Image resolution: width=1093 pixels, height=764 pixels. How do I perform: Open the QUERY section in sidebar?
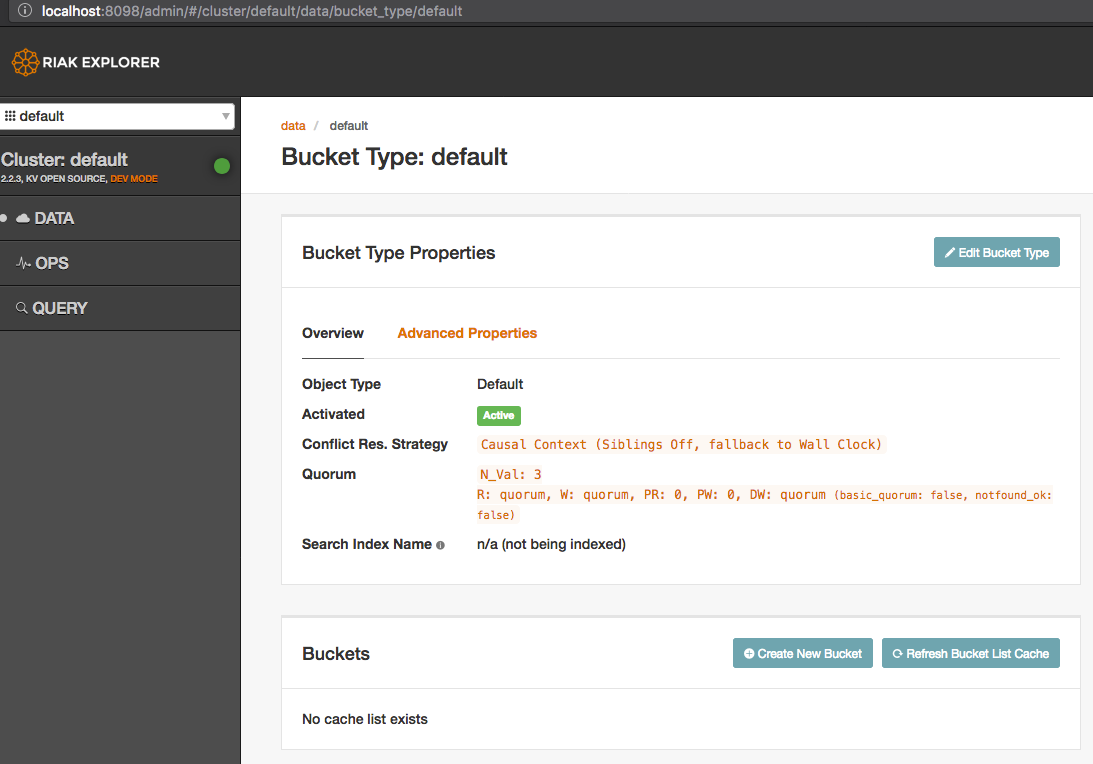[x=120, y=307]
